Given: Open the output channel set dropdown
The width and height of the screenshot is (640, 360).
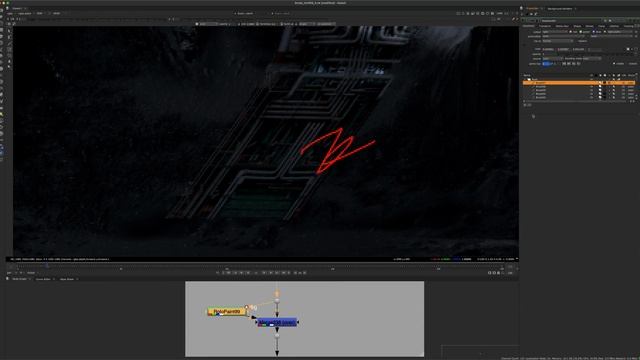Looking at the screenshot, I should tap(555, 32).
